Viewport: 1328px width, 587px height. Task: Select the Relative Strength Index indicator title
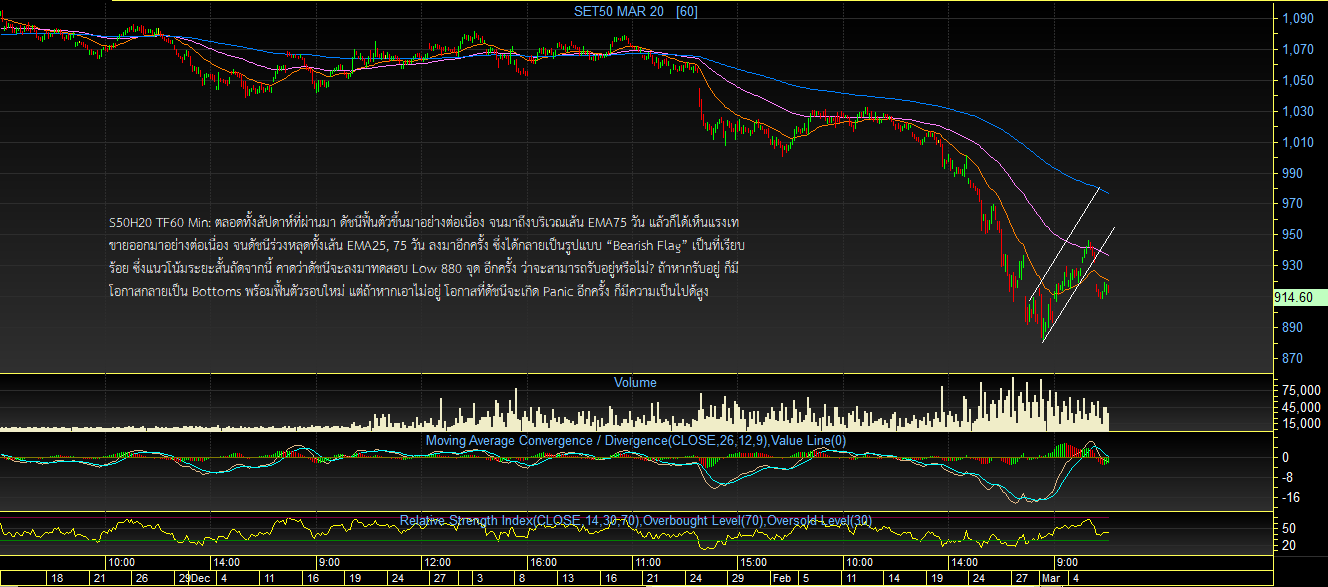tap(635, 520)
